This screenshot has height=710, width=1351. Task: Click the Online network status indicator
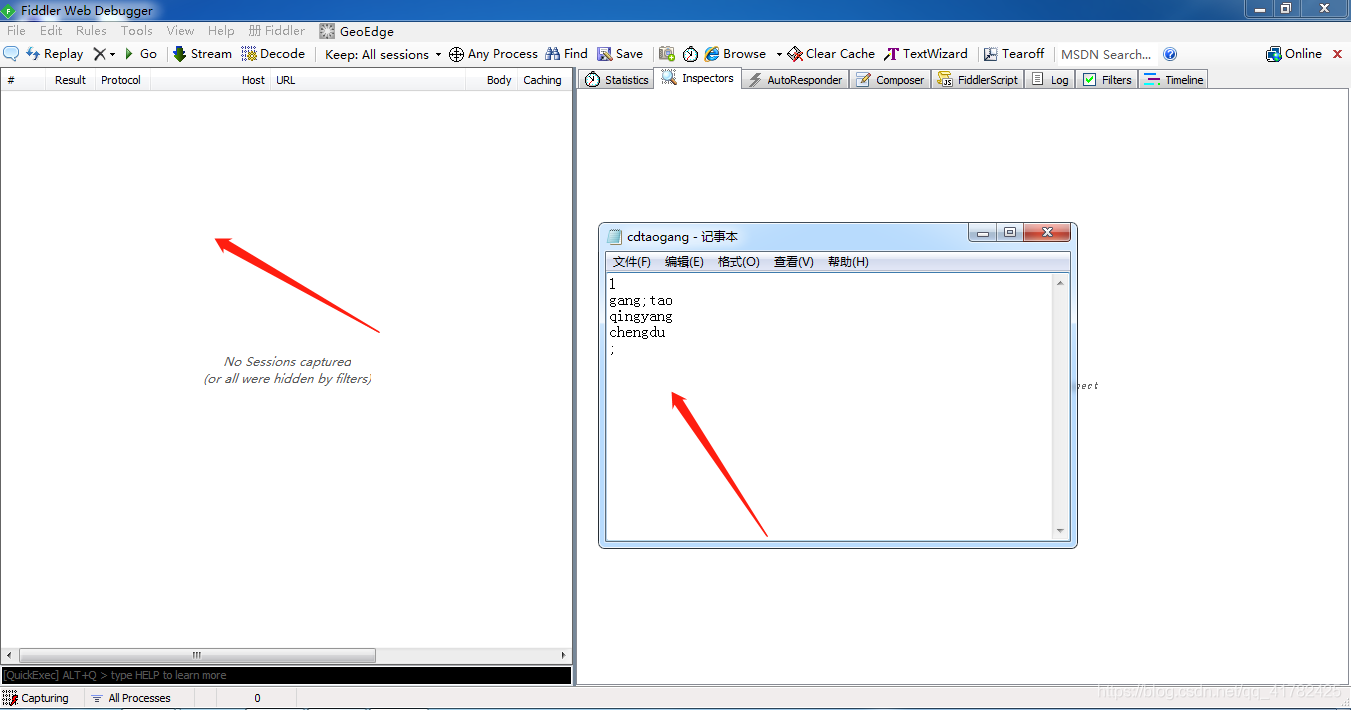[1294, 54]
